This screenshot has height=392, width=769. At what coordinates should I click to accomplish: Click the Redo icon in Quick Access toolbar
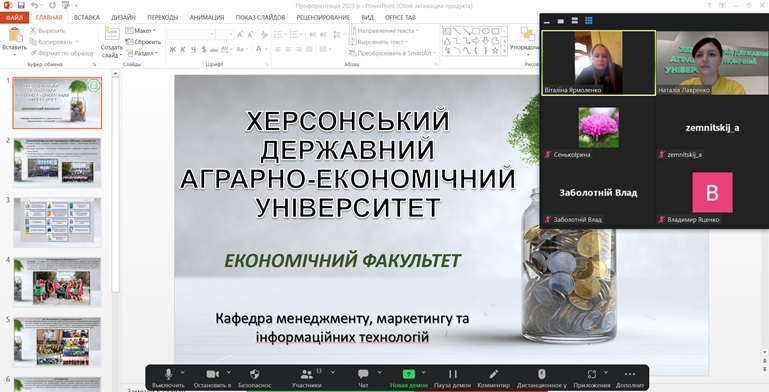52,5
